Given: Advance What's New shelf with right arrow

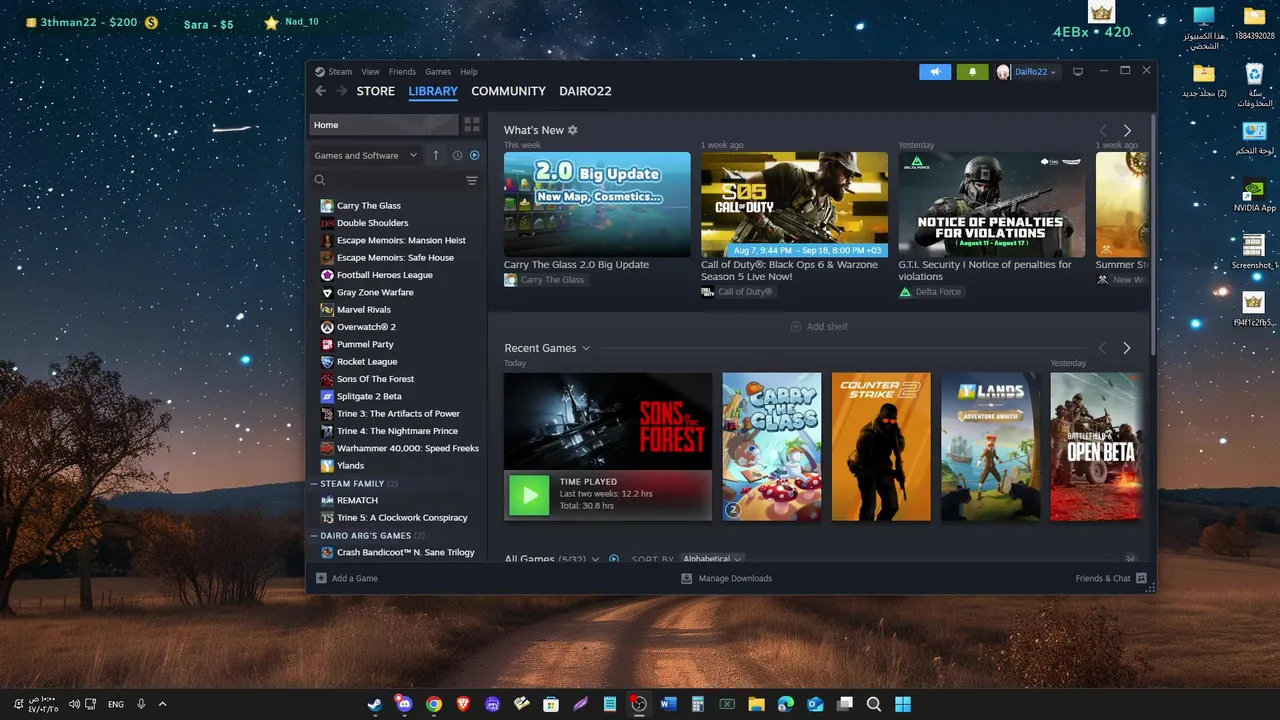Looking at the screenshot, I should (x=1127, y=131).
